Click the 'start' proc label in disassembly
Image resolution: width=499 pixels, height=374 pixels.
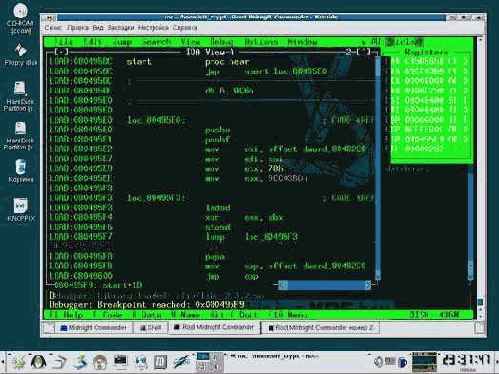point(139,62)
